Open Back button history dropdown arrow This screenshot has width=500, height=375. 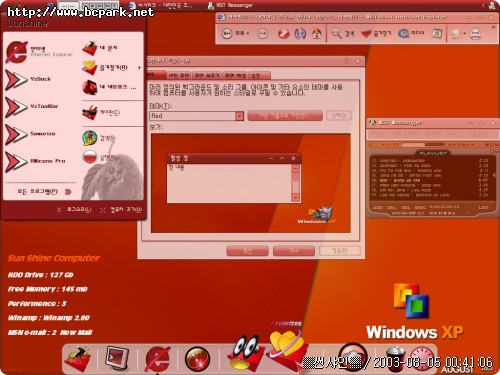click(248, 33)
